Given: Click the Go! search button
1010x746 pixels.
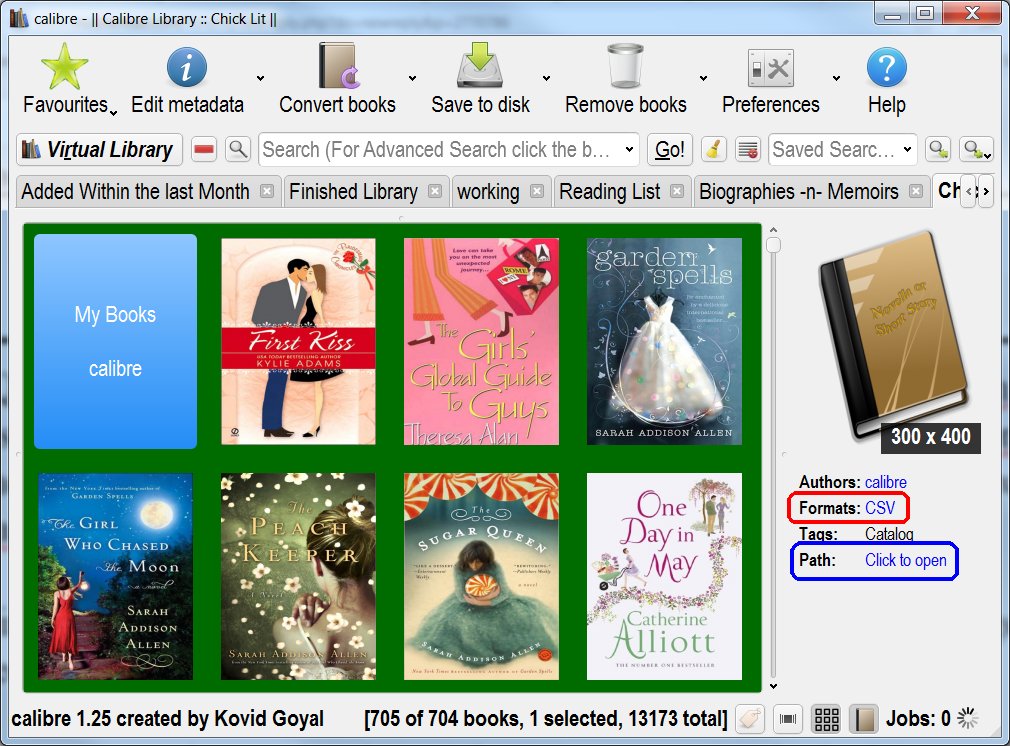Looking at the screenshot, I should pos(670,149).
